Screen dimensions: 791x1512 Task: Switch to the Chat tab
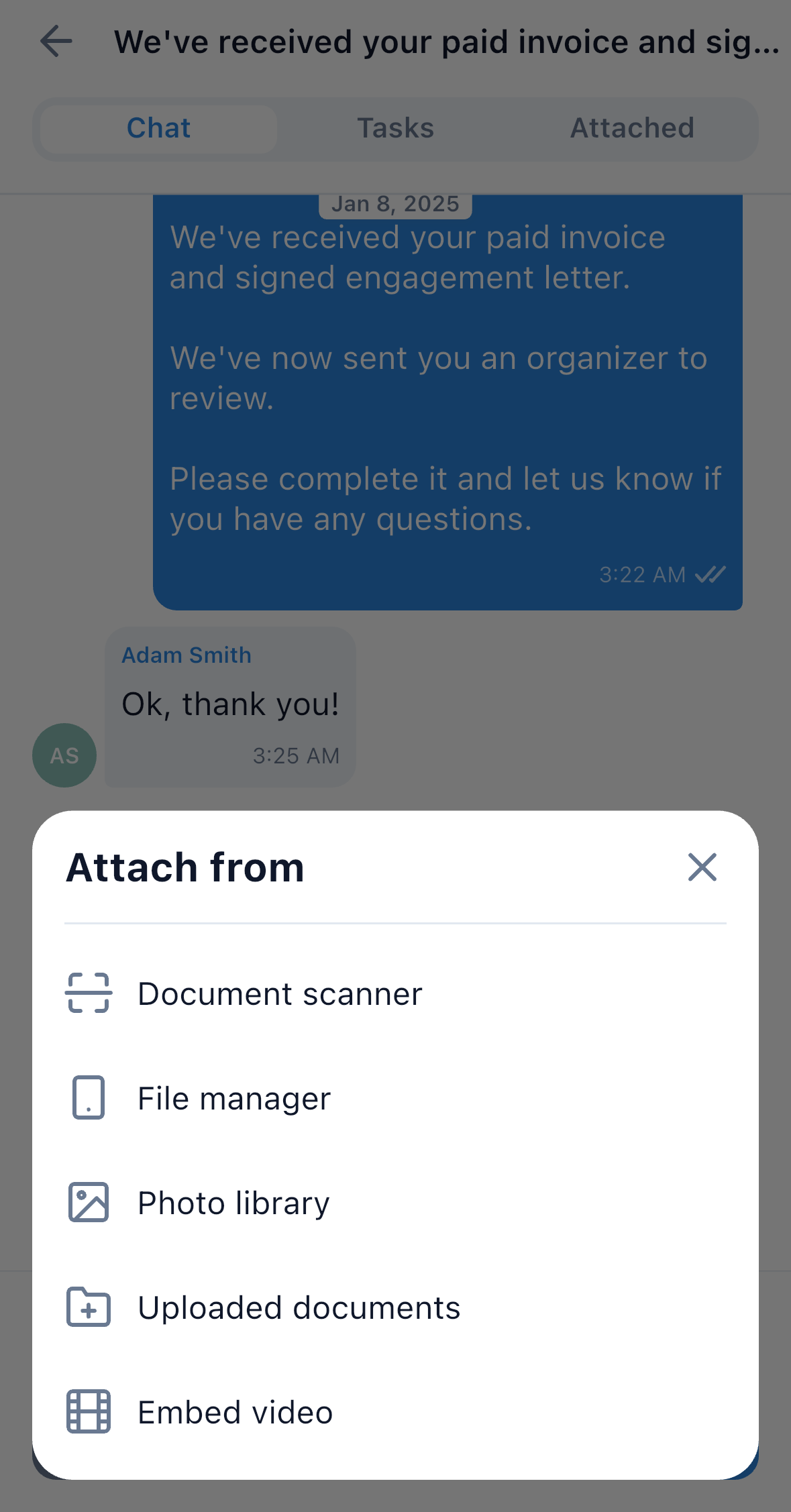click(x=159, y=128)
